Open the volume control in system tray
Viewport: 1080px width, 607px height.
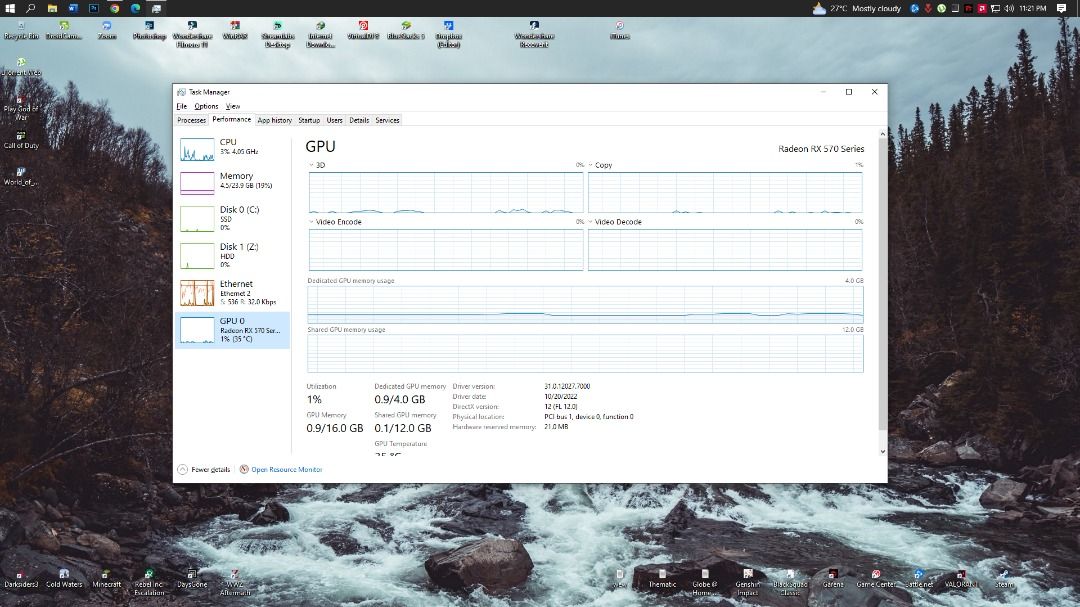tap(1009, 8)
